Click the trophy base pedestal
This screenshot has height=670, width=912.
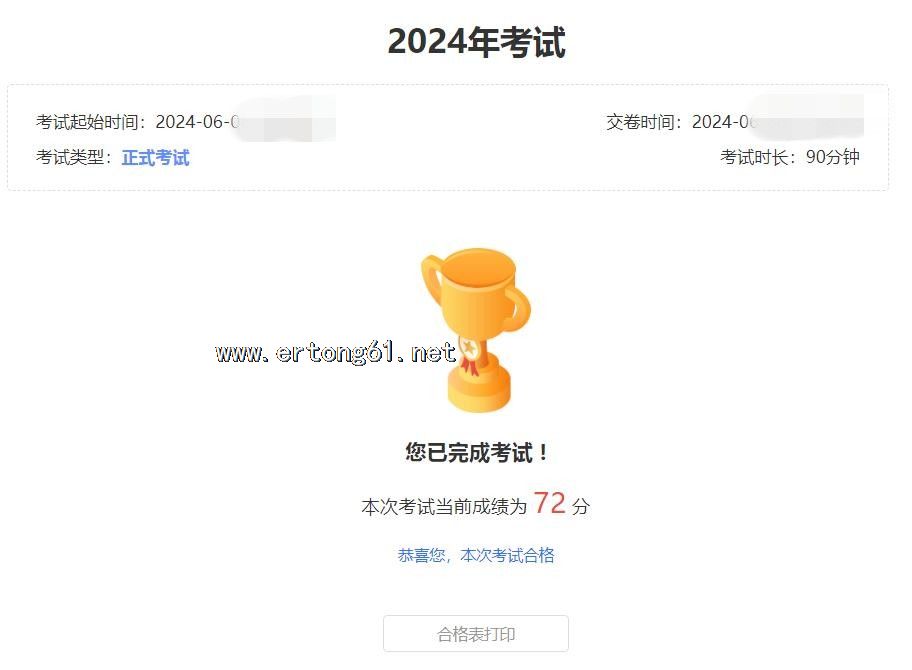(479, 389)
